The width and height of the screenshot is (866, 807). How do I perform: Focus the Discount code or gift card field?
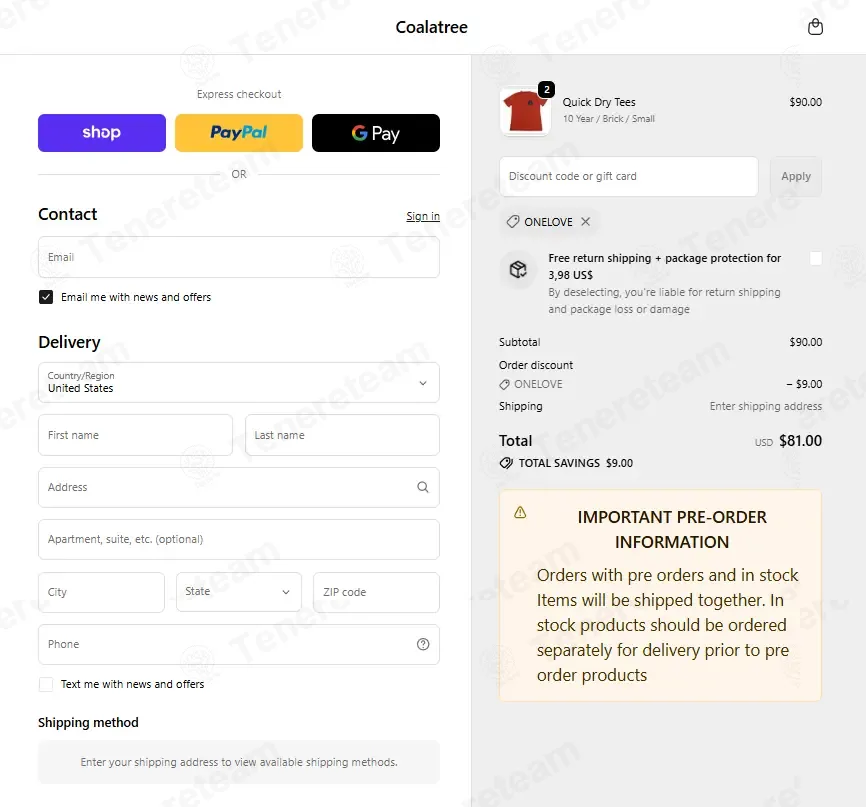[629, 176]
